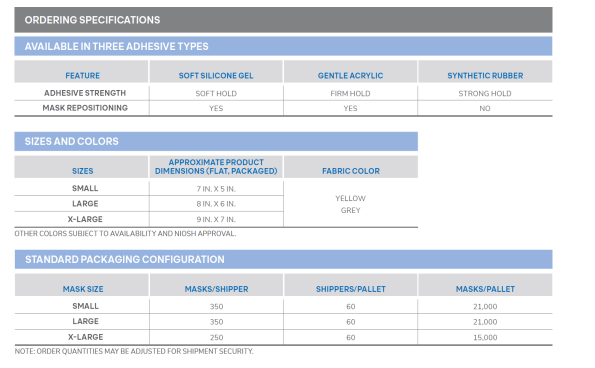The width and height of the screenshot is (595, 368).
Task: Click the 15,000 masks per pallet cell
Action: (485, 337)
